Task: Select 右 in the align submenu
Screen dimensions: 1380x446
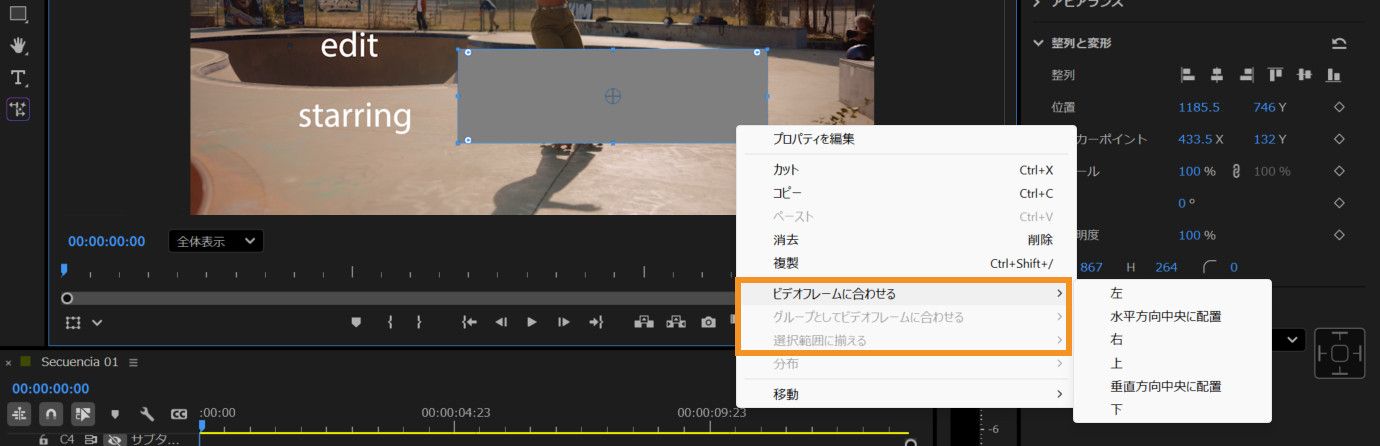Action: click(x=1172, y=340)
